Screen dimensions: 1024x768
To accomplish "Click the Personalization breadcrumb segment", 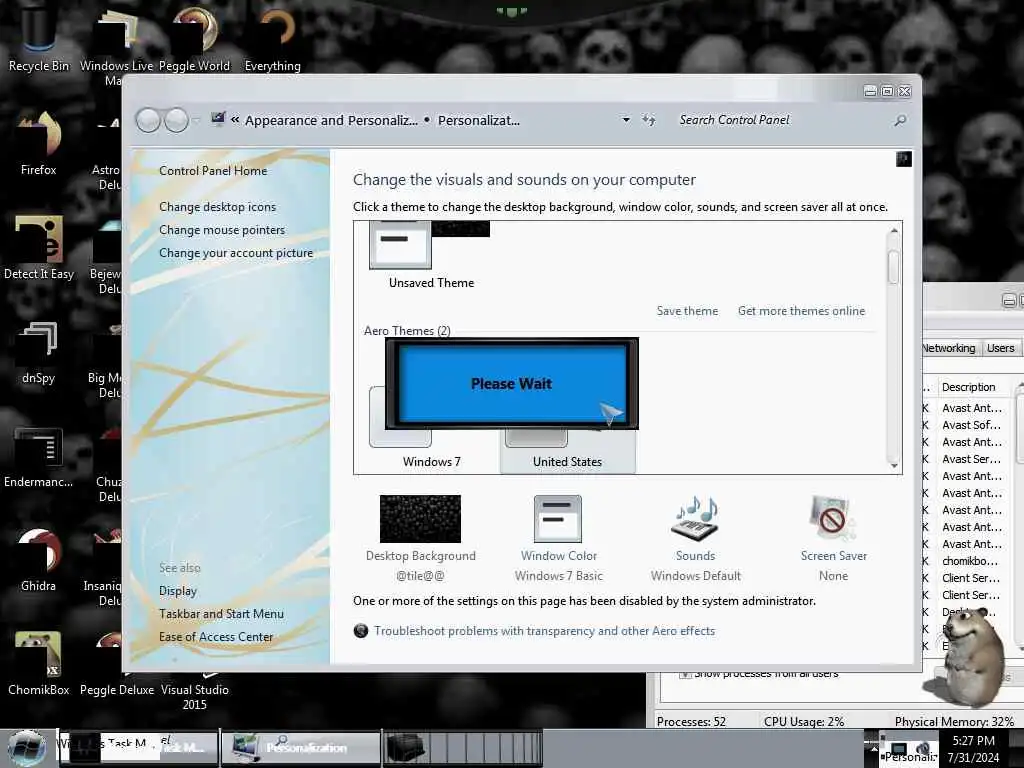I will click(x=479, y=120).
